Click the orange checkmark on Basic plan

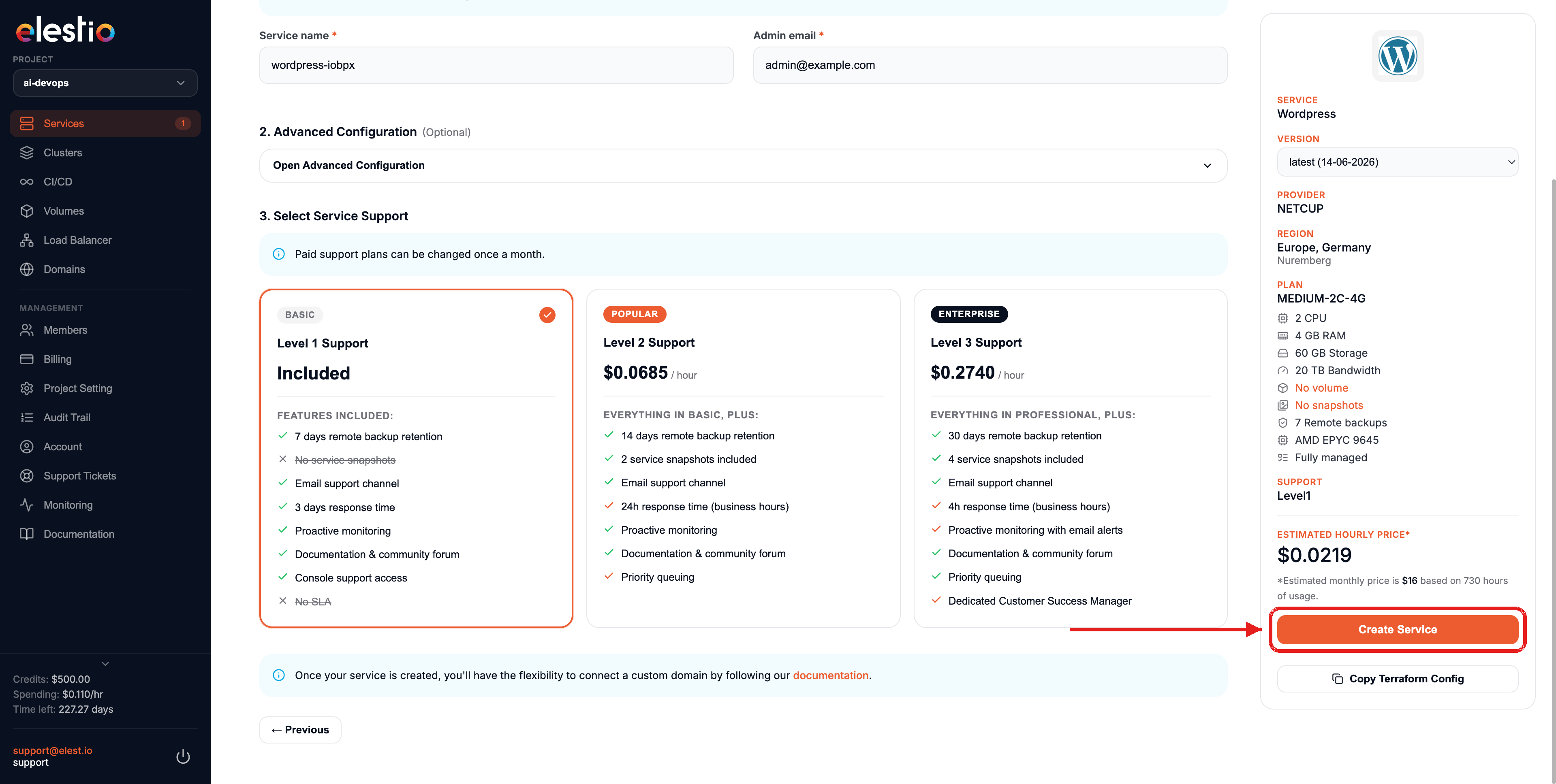[x=547, y=315]
